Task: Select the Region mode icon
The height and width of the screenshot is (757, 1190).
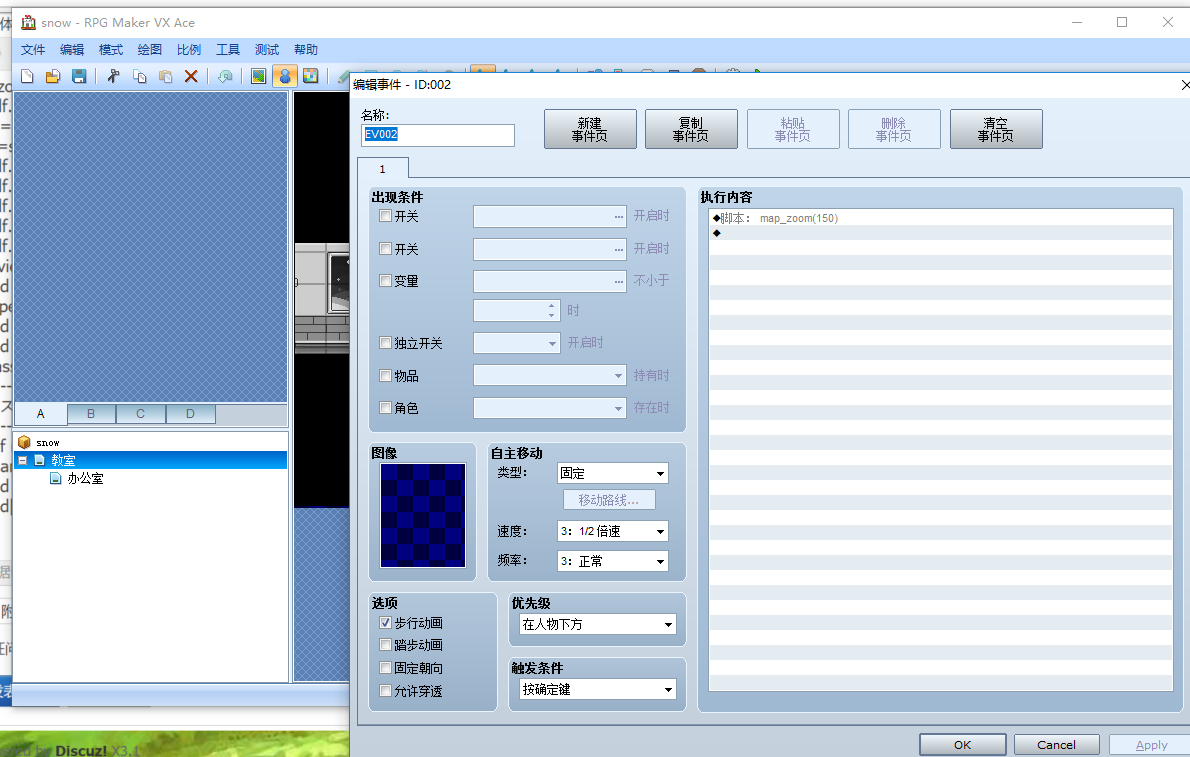Action: pos(310,76)
